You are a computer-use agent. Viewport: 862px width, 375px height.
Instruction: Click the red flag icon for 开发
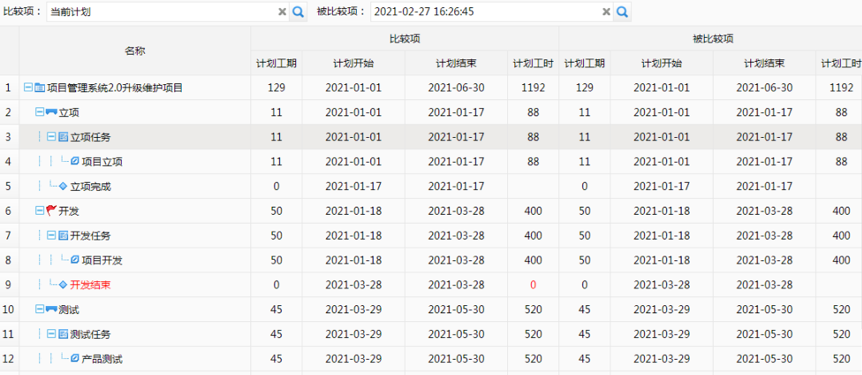[52, 211]
